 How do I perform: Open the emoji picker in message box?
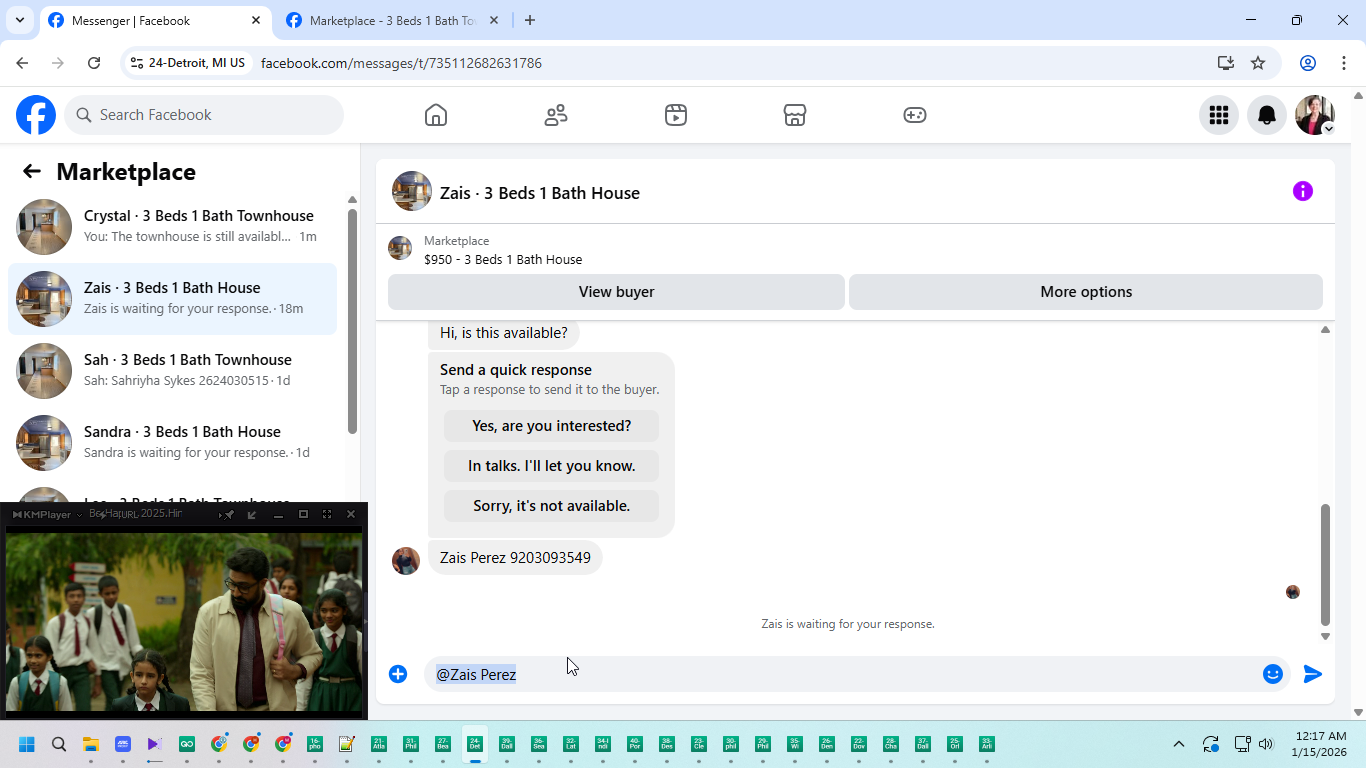pyautogui.click(x=1273, y=674)
